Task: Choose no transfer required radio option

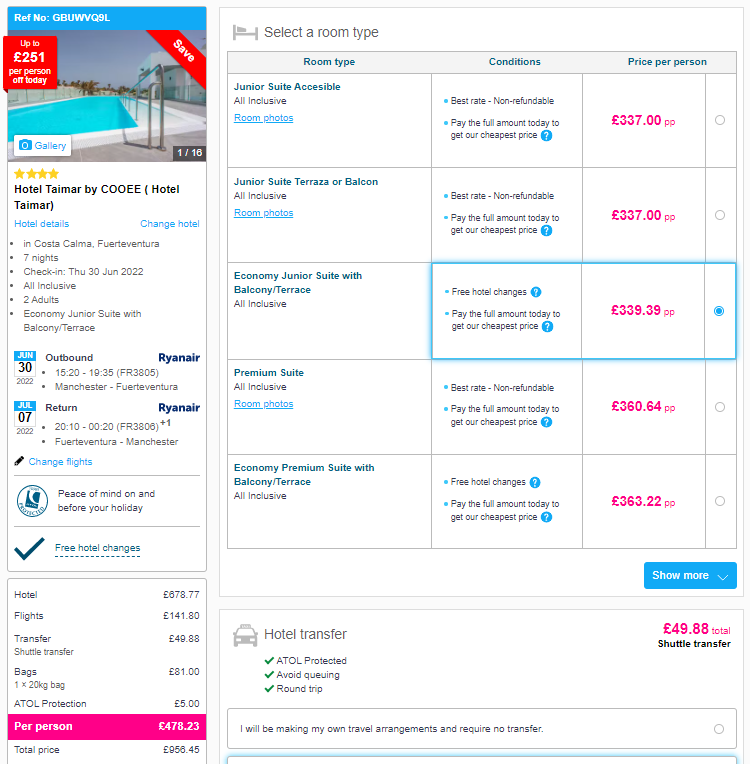Action: [x=719, y=729]
